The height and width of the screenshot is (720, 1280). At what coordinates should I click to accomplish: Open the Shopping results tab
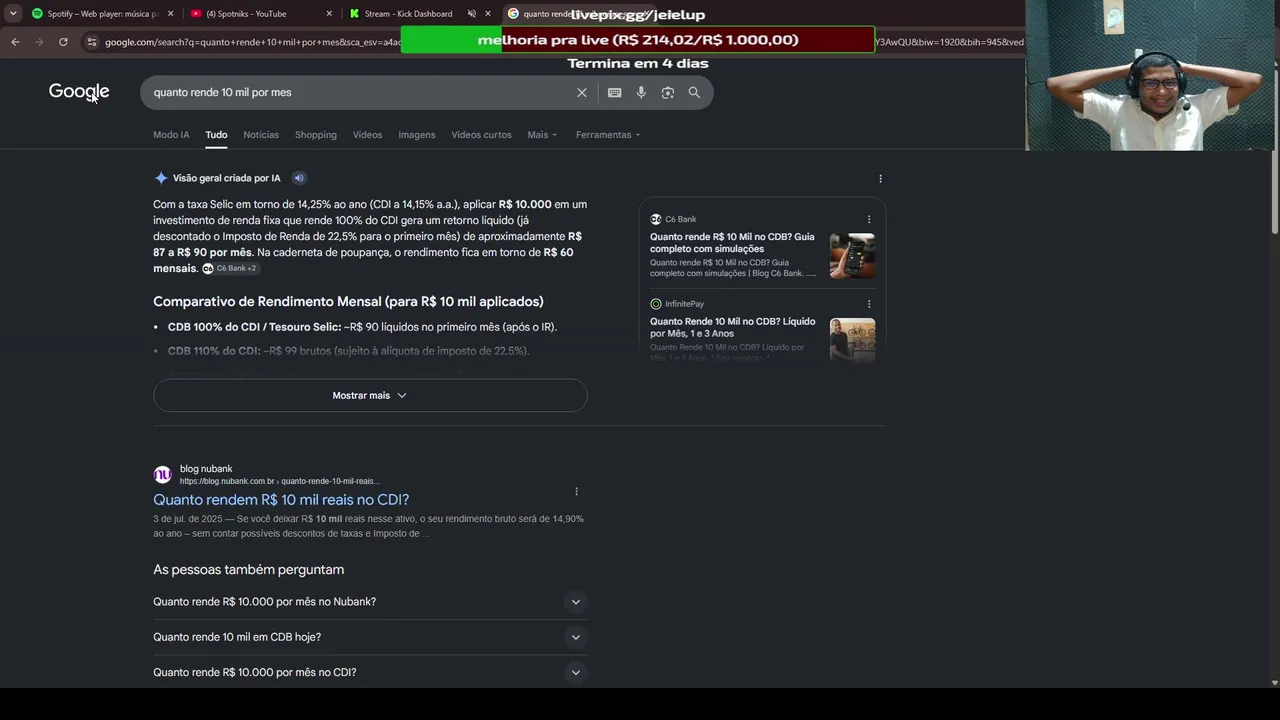pos(316,135)
